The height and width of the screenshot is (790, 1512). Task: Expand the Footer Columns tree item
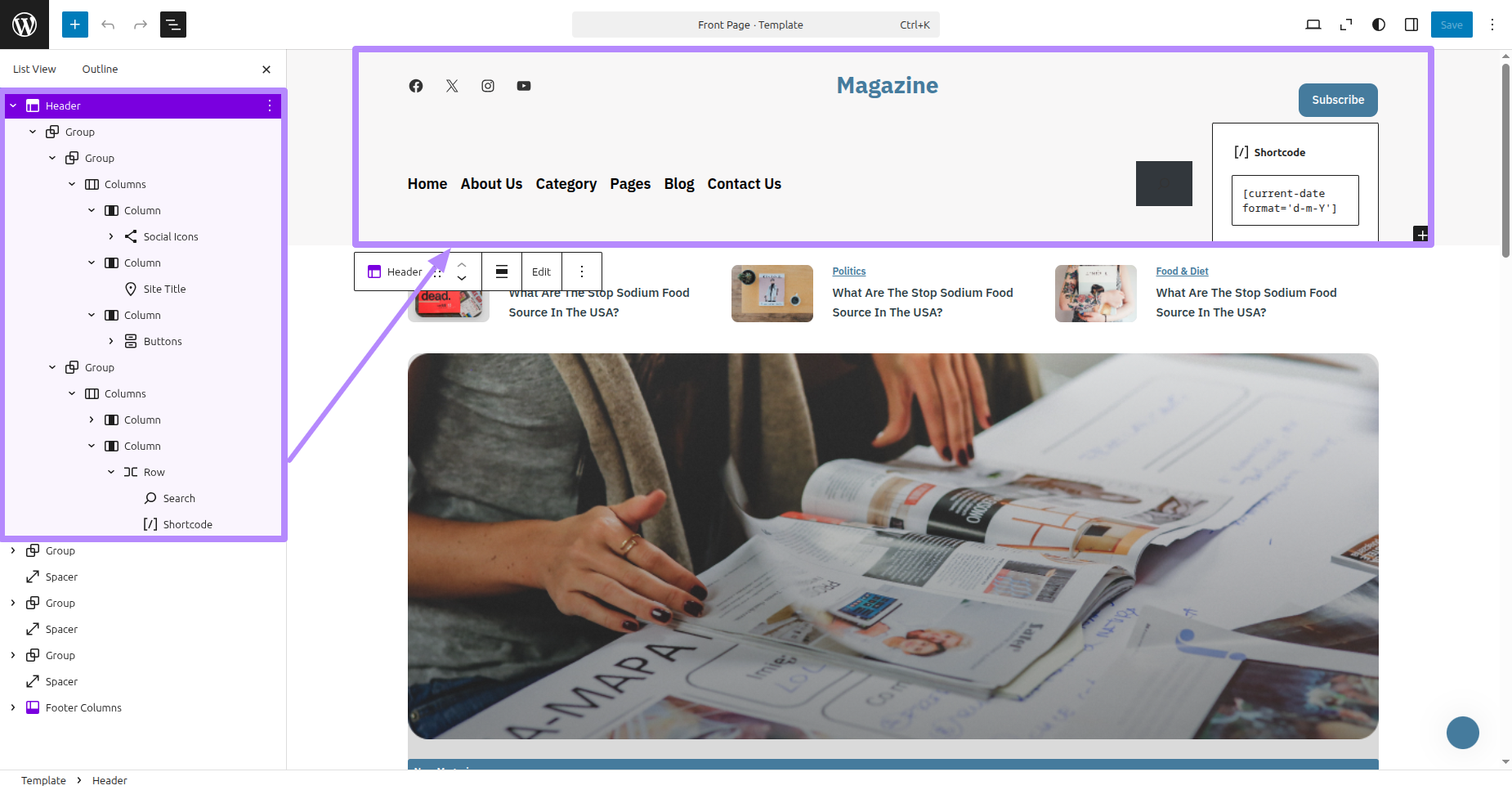point(13,707)
